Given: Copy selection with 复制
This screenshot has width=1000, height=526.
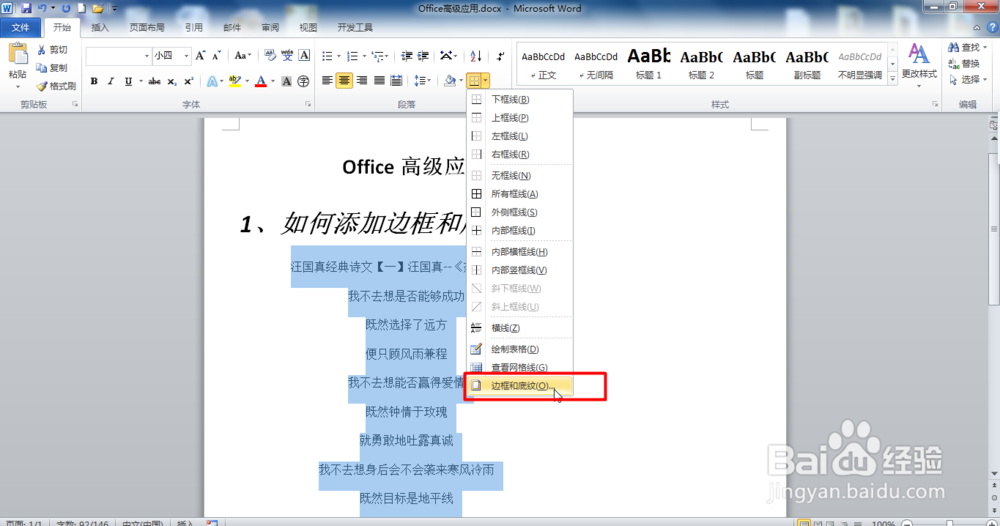Looking at the screenshot, I should (x=52, y=68).
